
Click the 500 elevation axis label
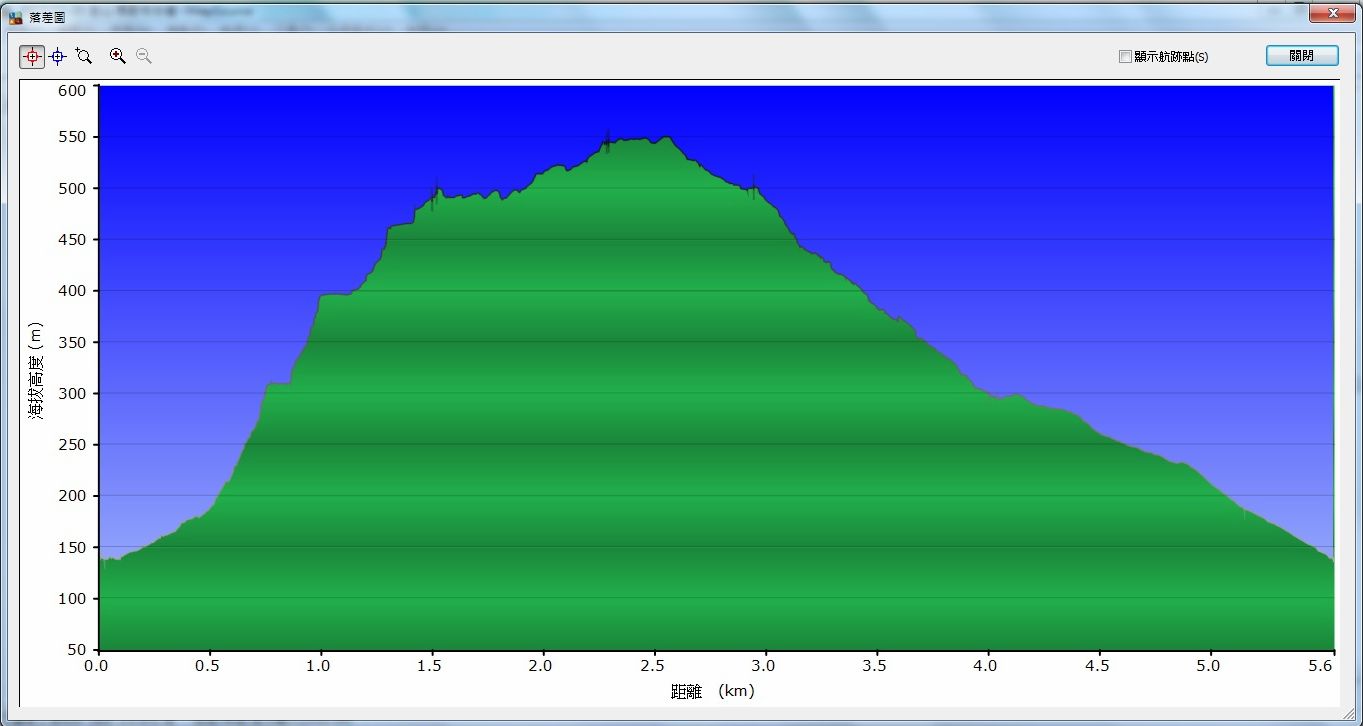tap(74, 188)
